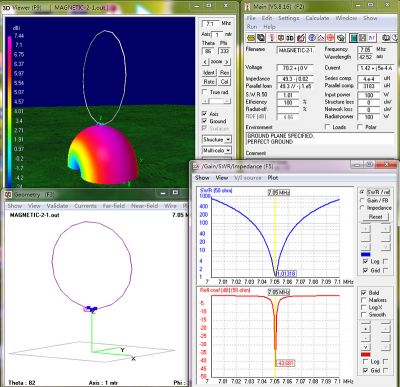This screenshot has width=400, height=387.
Task: Select the Gain / FB radio button
Action: click(362, 200)
